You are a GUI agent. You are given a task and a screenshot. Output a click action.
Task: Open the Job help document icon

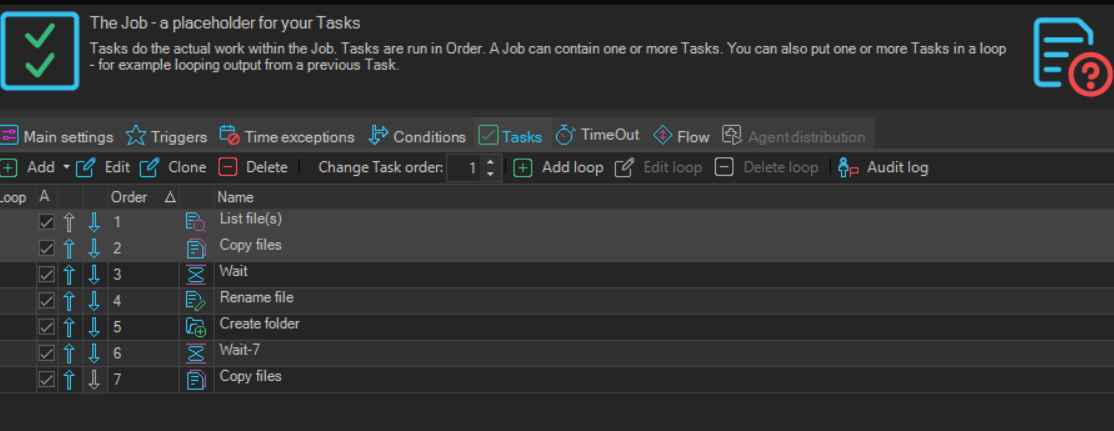(x=1073, y=56)
